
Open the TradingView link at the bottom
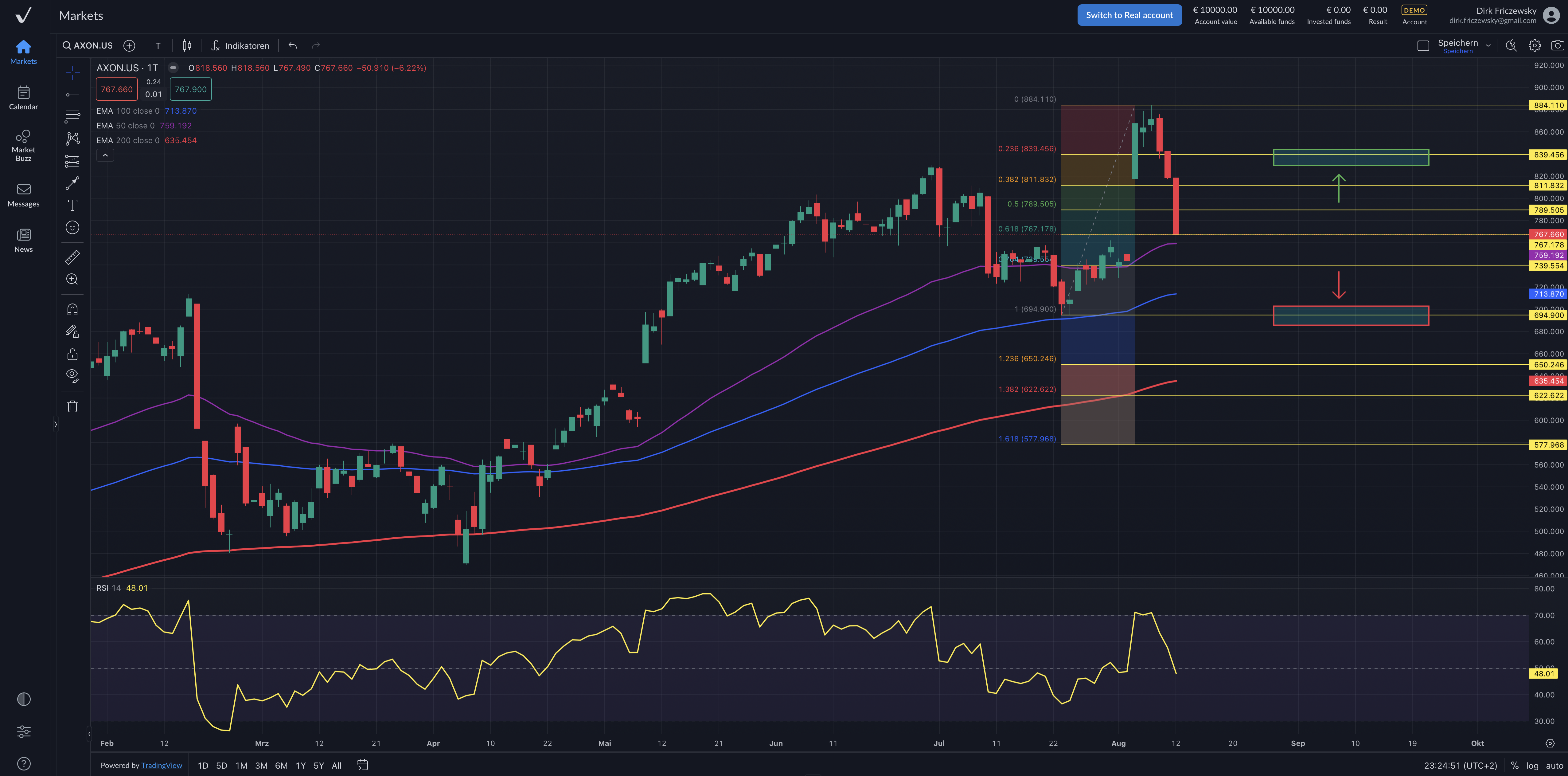coord(161,765)
